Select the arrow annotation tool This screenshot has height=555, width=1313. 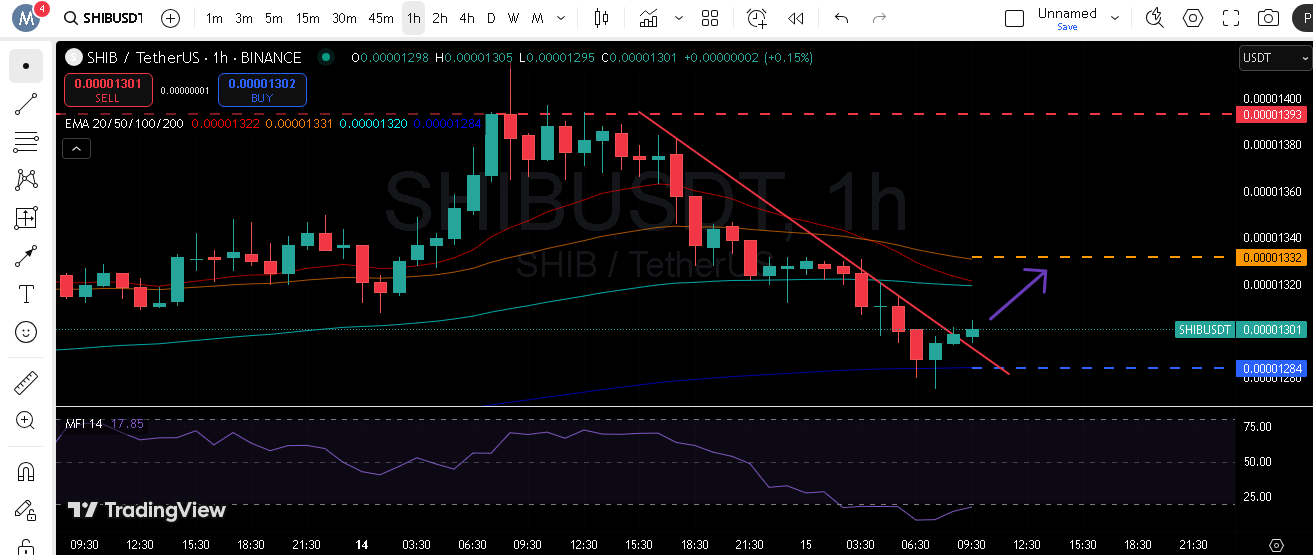(26, 256)
